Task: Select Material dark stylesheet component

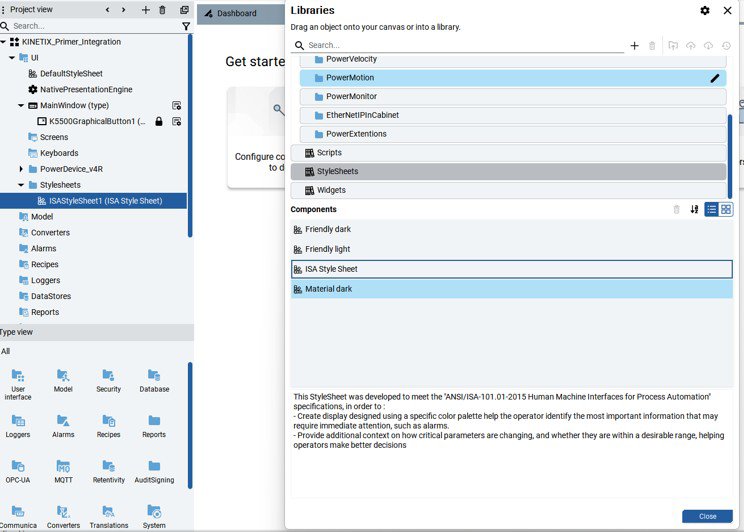Action: [x=512, y=289]
